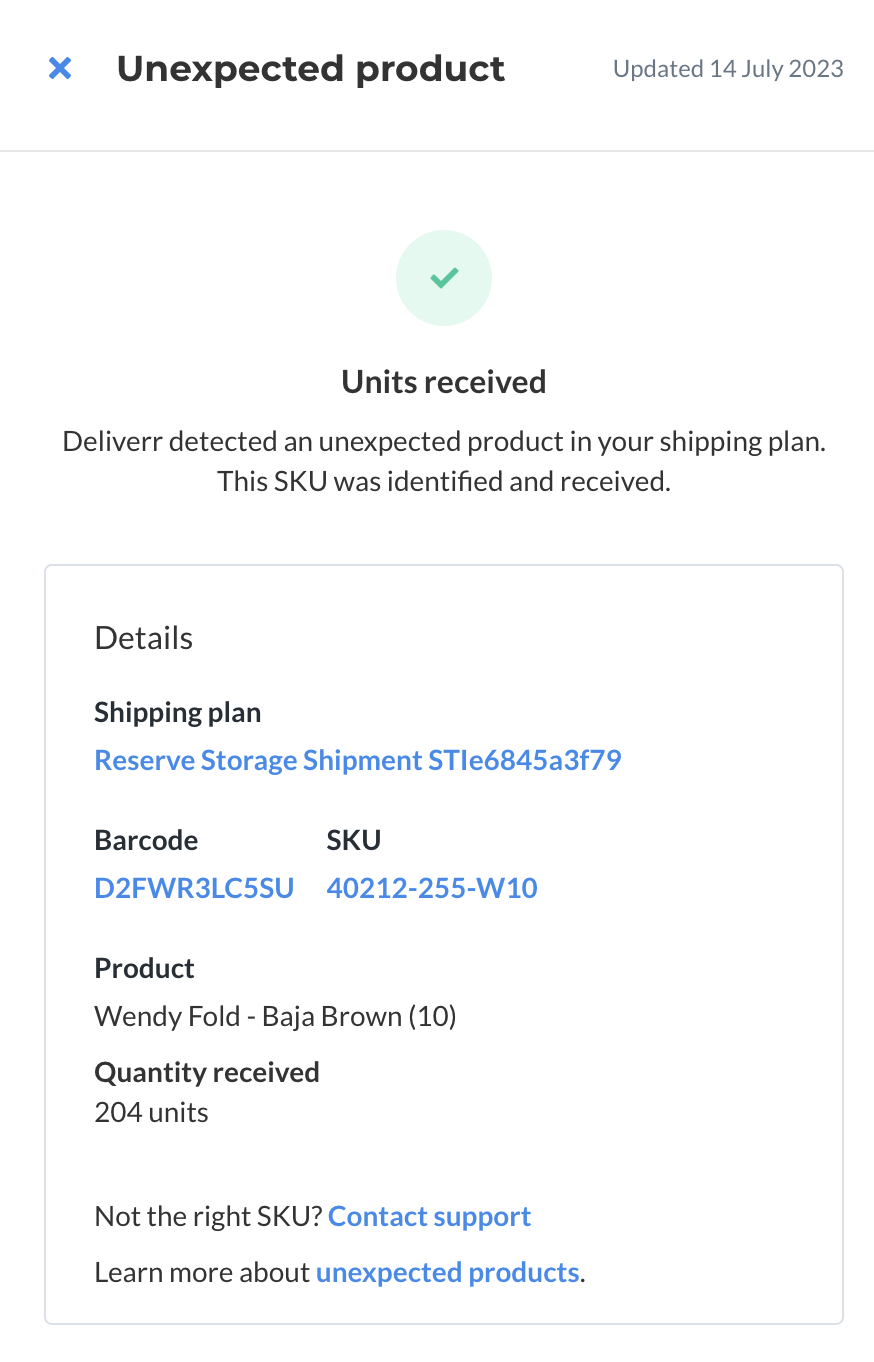
Task: Click the Units received heading
Action: click(444, 382)
